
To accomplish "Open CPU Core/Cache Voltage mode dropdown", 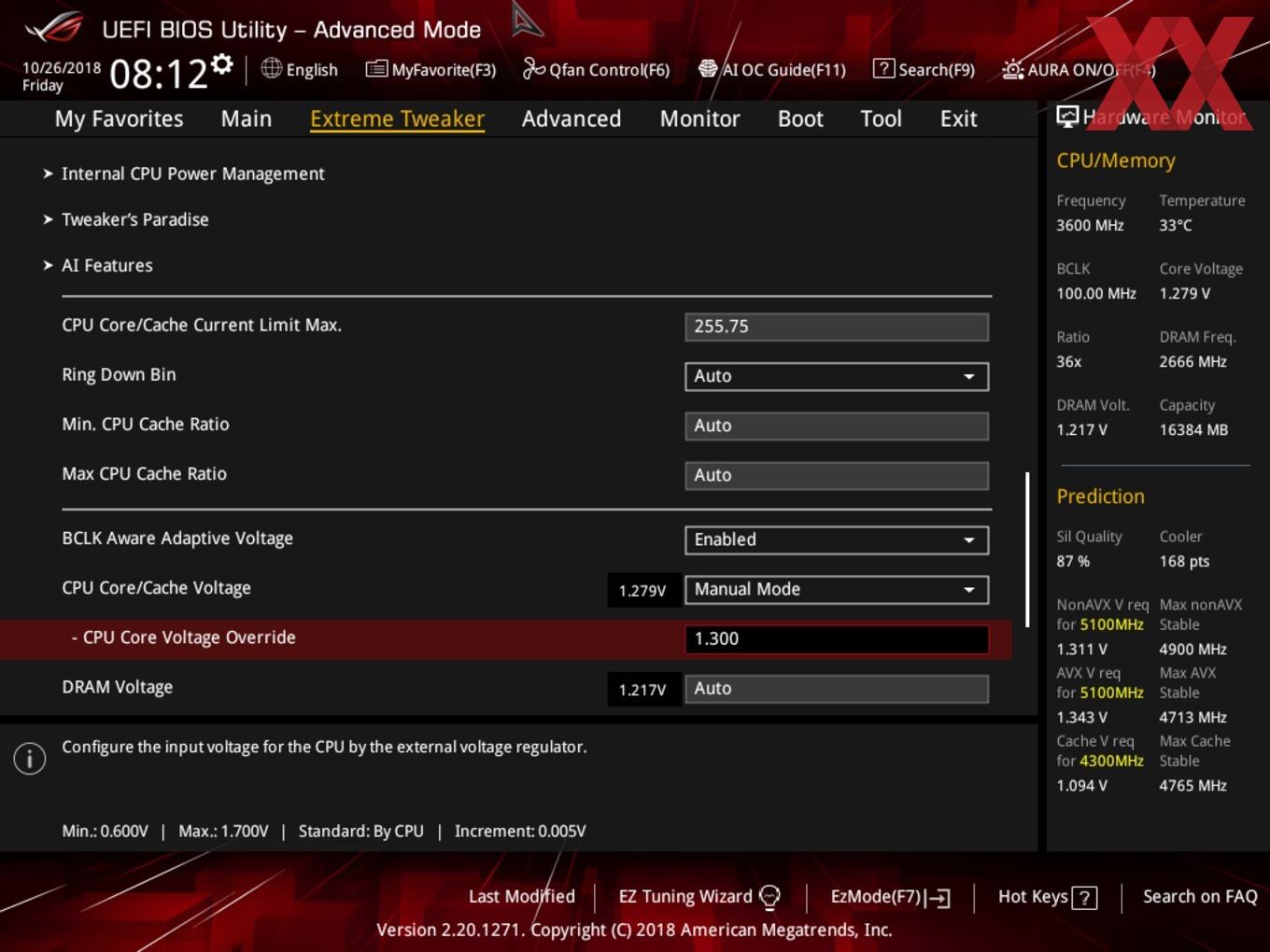I will pos(837,589).
